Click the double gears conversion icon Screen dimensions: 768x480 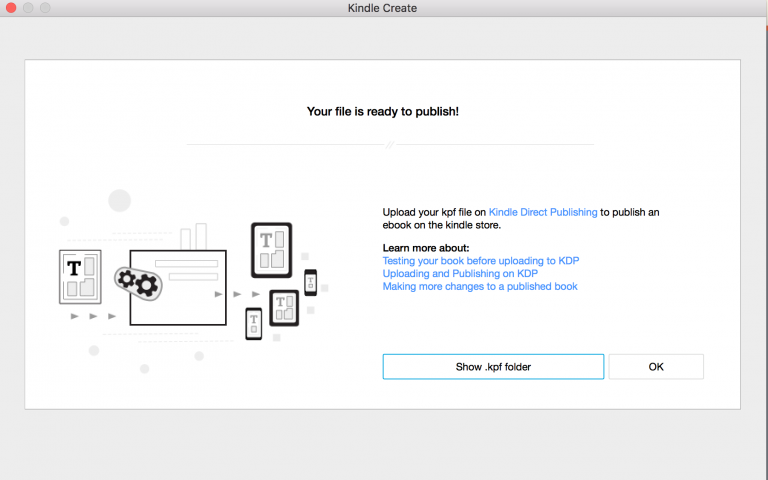coord(139,282)
